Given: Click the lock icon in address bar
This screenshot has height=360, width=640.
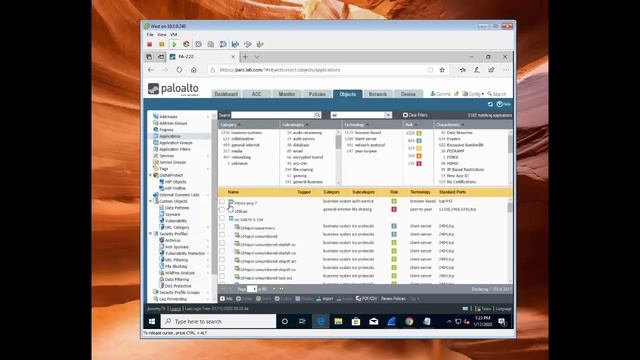Looking at the screenshot, I should (x=213, y=70).
